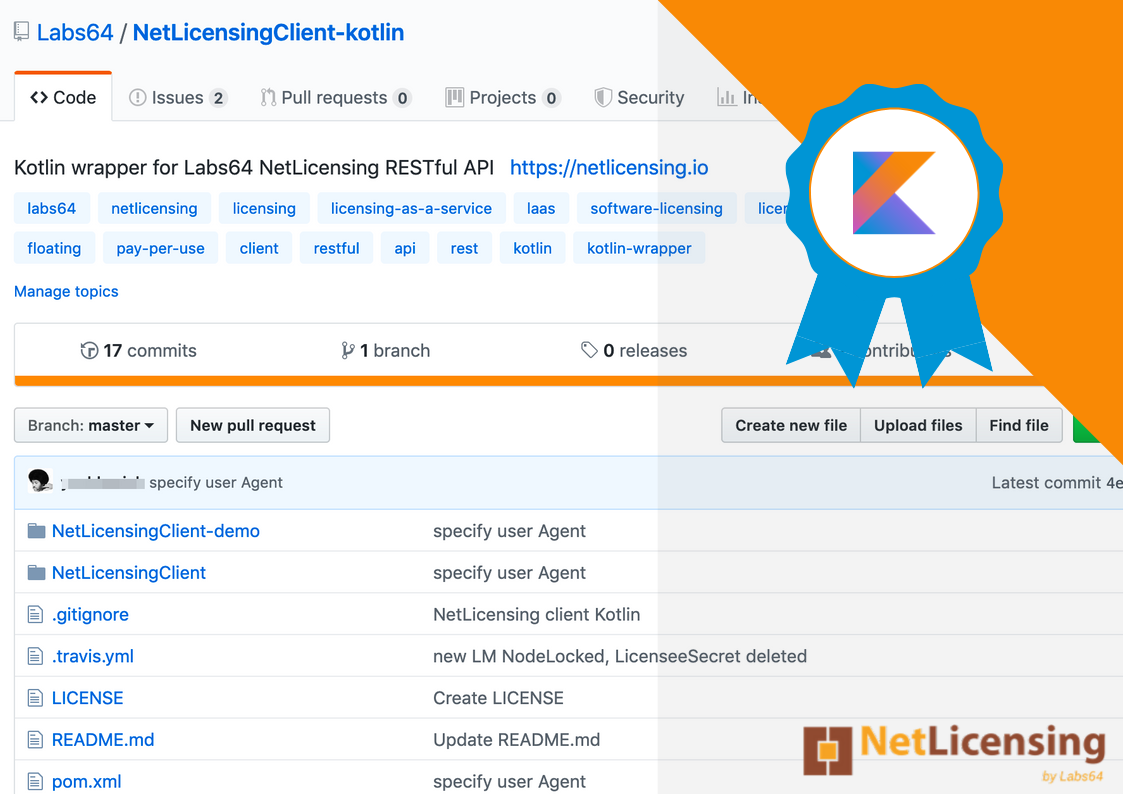Open the NetLicensingClient-demo folder
This screenshot has height=794, width=1123.
pyautogui.click(x=155, y=531)
